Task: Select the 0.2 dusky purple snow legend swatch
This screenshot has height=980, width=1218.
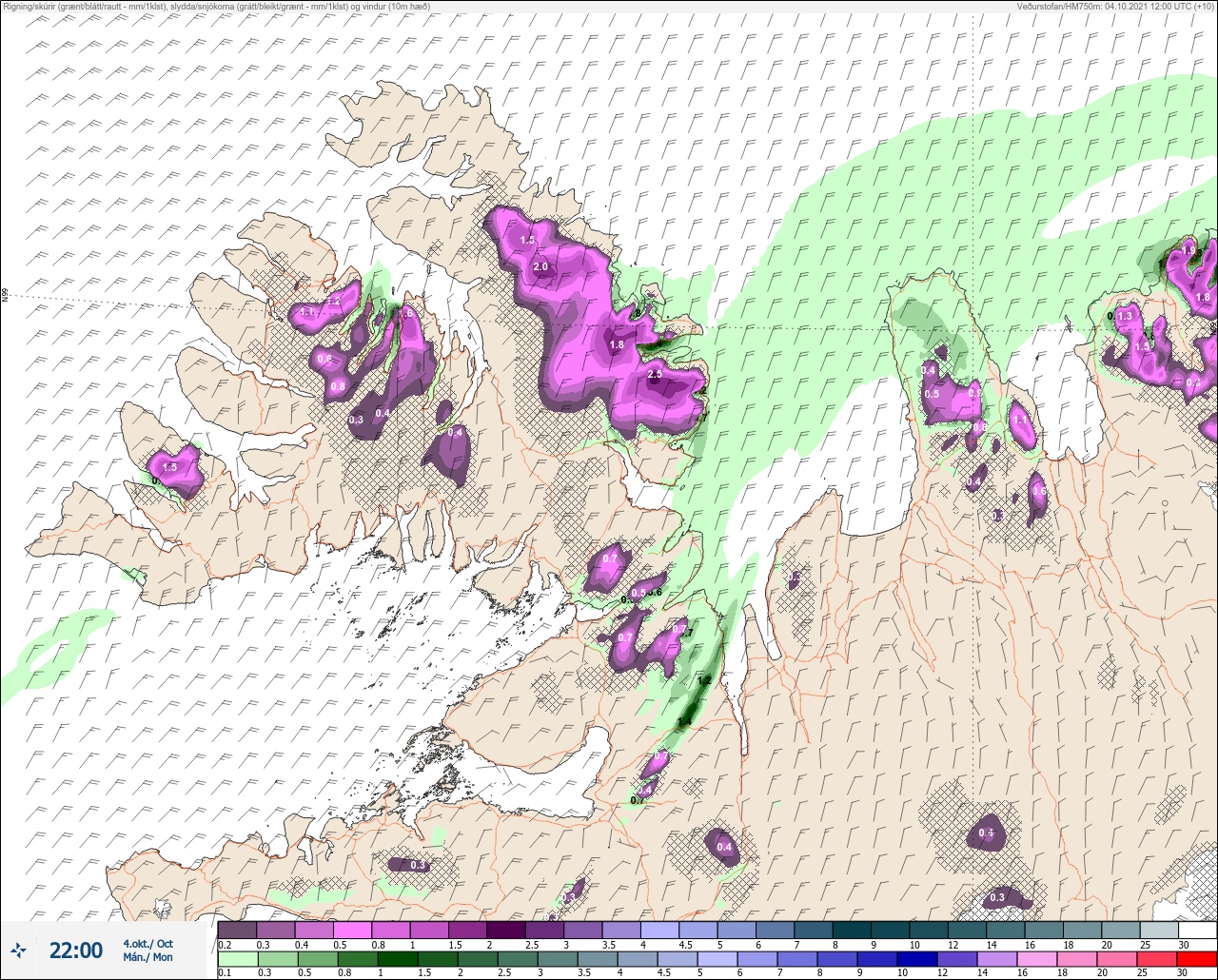Action: tap(237, 930)
